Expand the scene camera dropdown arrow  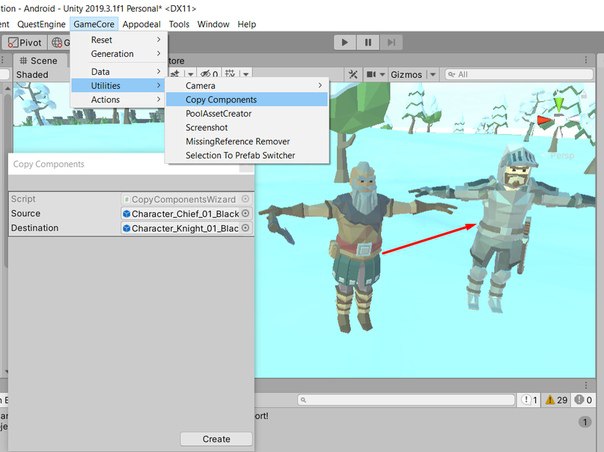382,74
